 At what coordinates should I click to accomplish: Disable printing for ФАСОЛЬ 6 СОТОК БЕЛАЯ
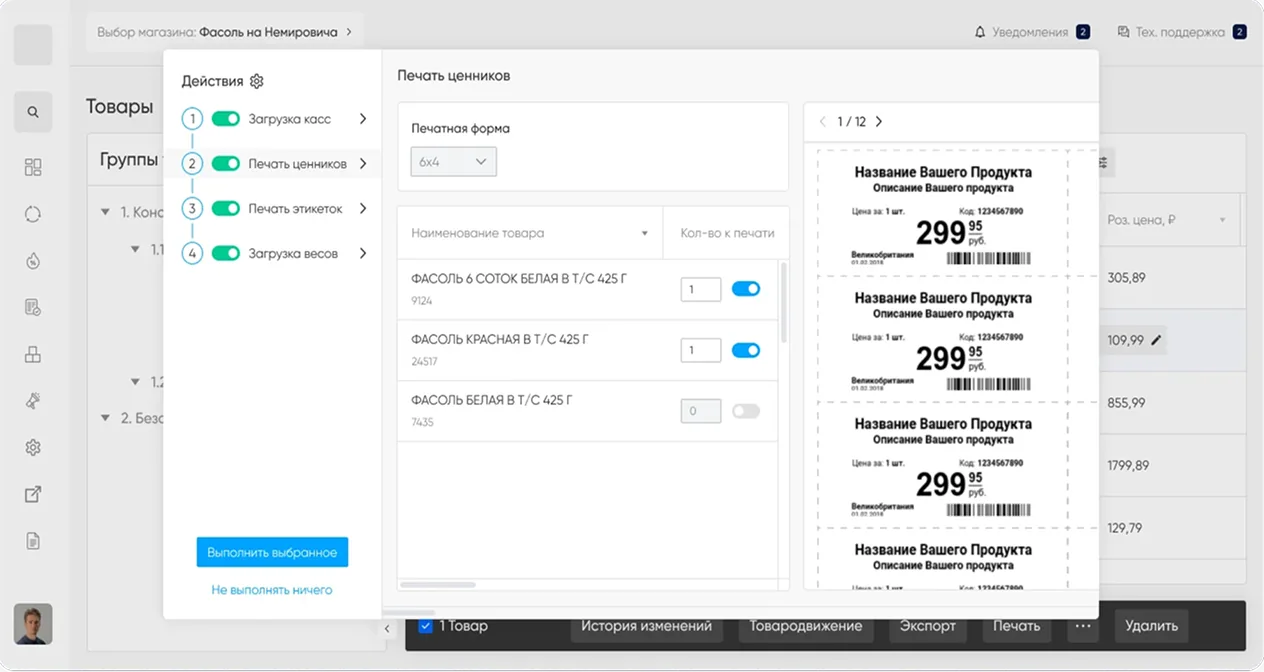(x=746, y=289)
